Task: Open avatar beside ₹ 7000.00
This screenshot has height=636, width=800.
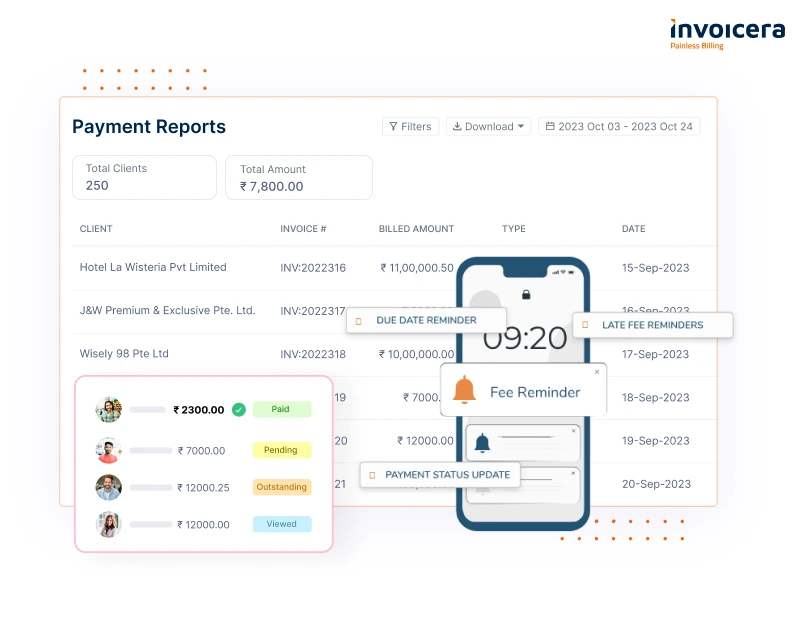Action: click(x=109, y=450)
